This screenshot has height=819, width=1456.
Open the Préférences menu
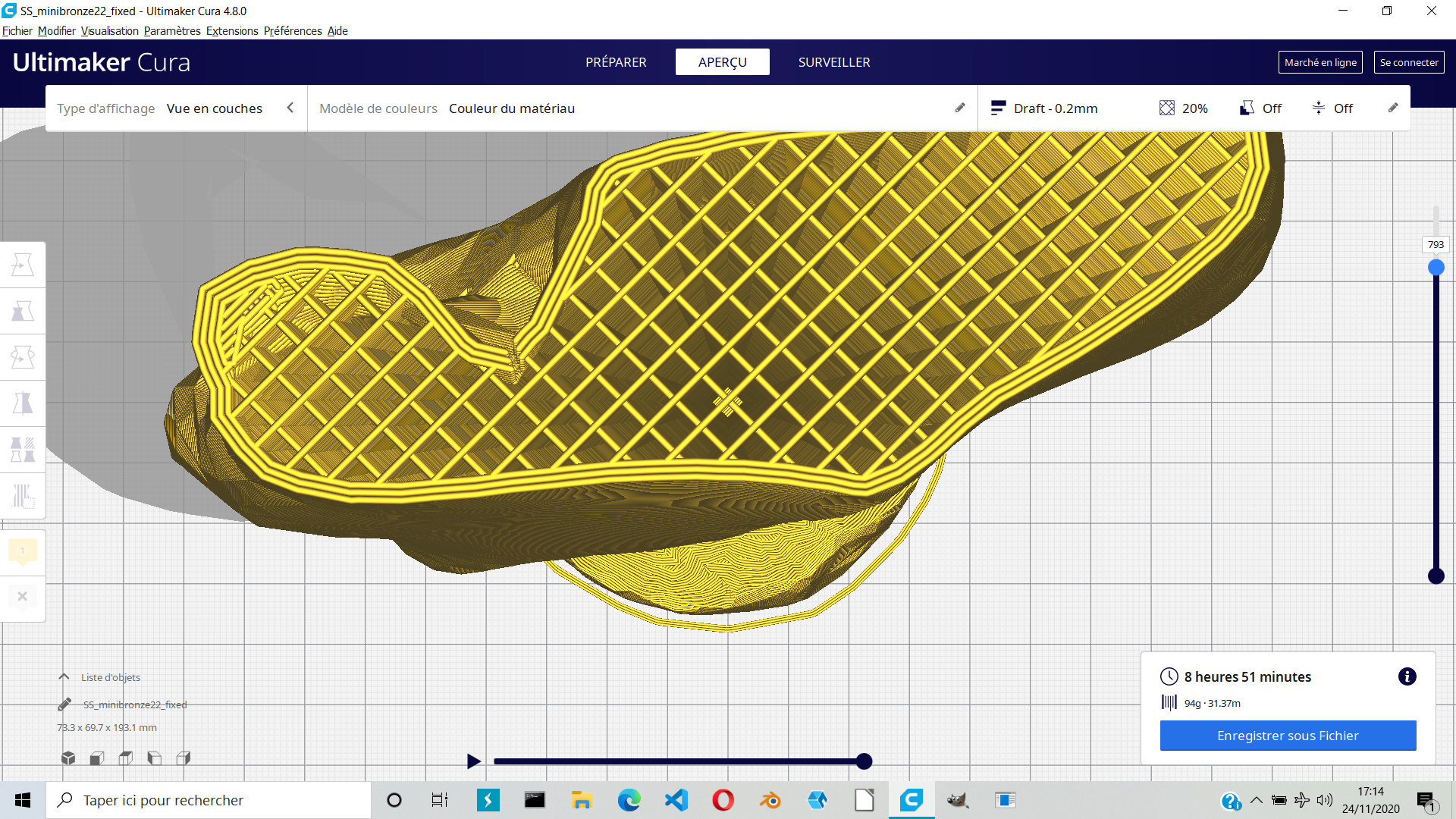pos(293,31)
